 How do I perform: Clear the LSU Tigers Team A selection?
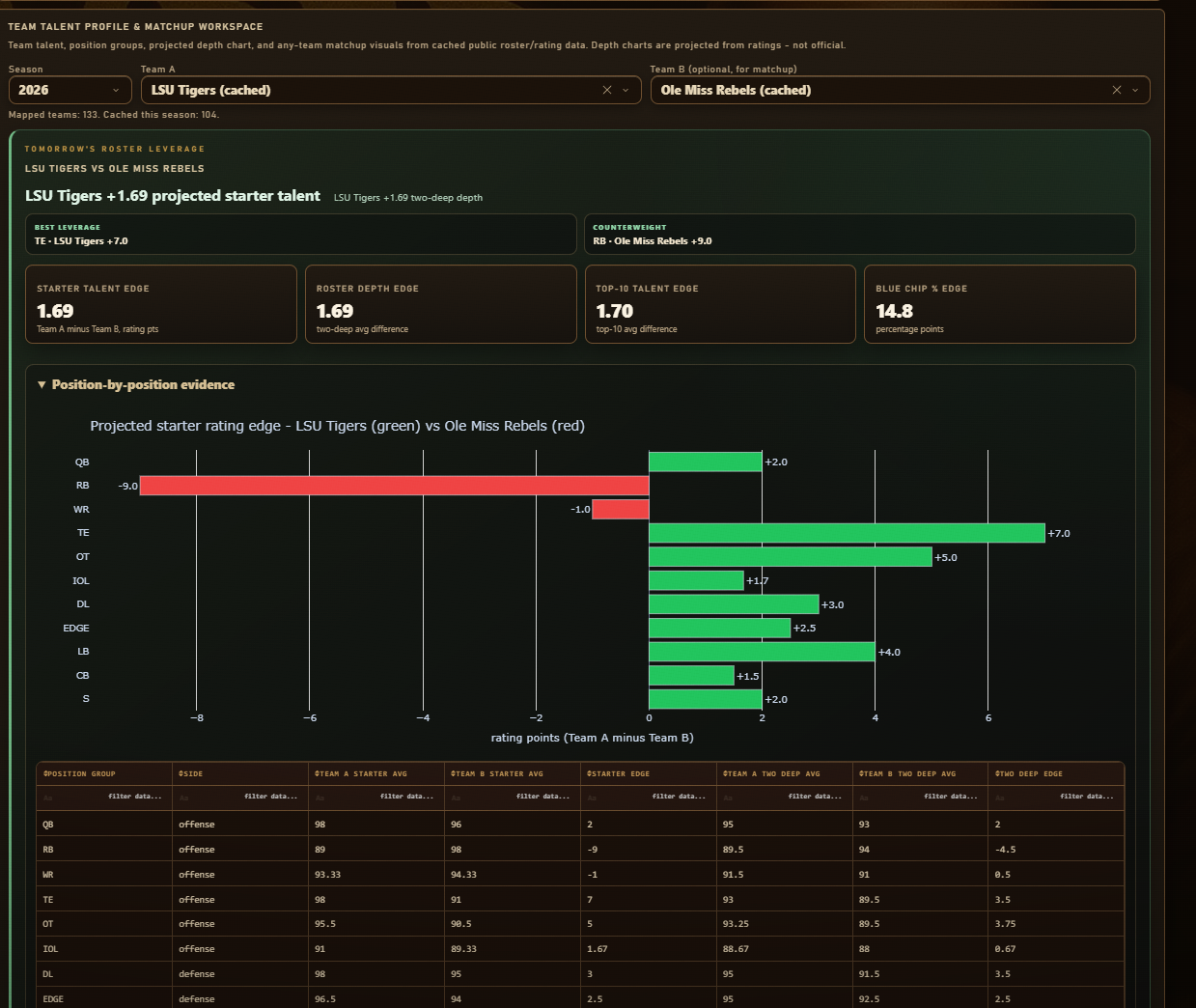click(x=607, y=90)
